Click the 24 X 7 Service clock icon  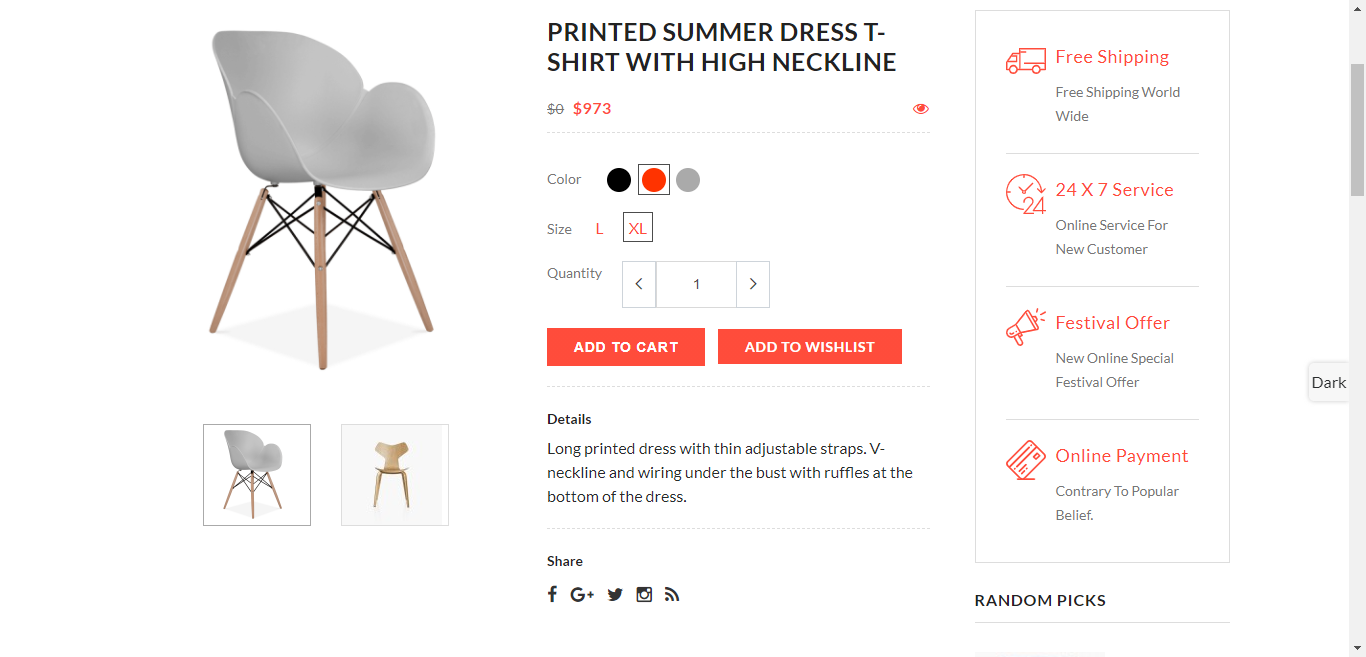click(1025, 194)
